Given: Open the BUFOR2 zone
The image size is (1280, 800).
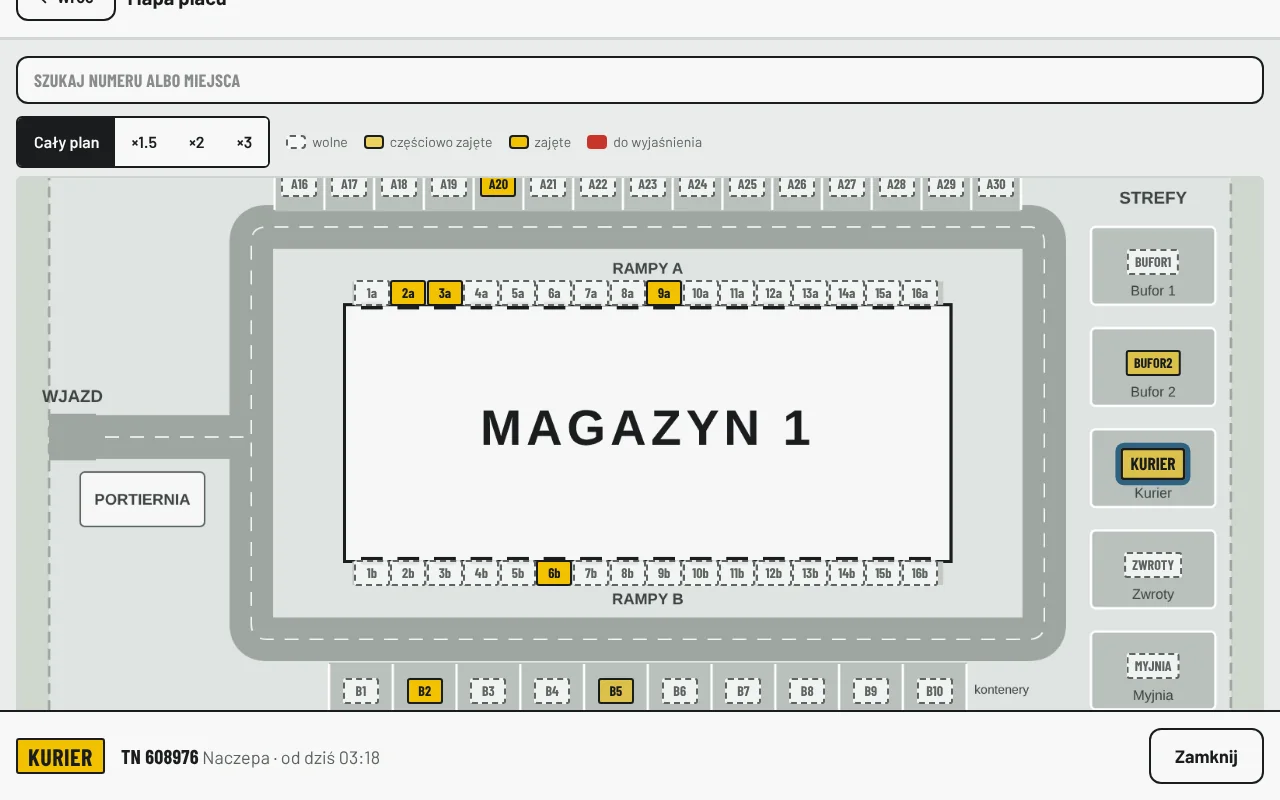Looking at the screenshot, I should pyautogui.click(x=1153, y=363).
